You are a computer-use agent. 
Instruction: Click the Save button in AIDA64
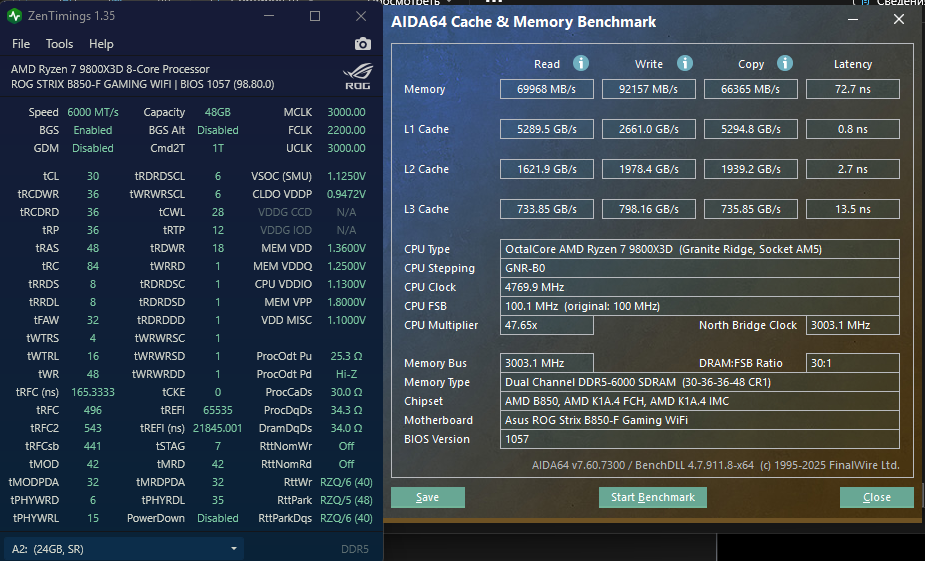click(x=428, y=497)
